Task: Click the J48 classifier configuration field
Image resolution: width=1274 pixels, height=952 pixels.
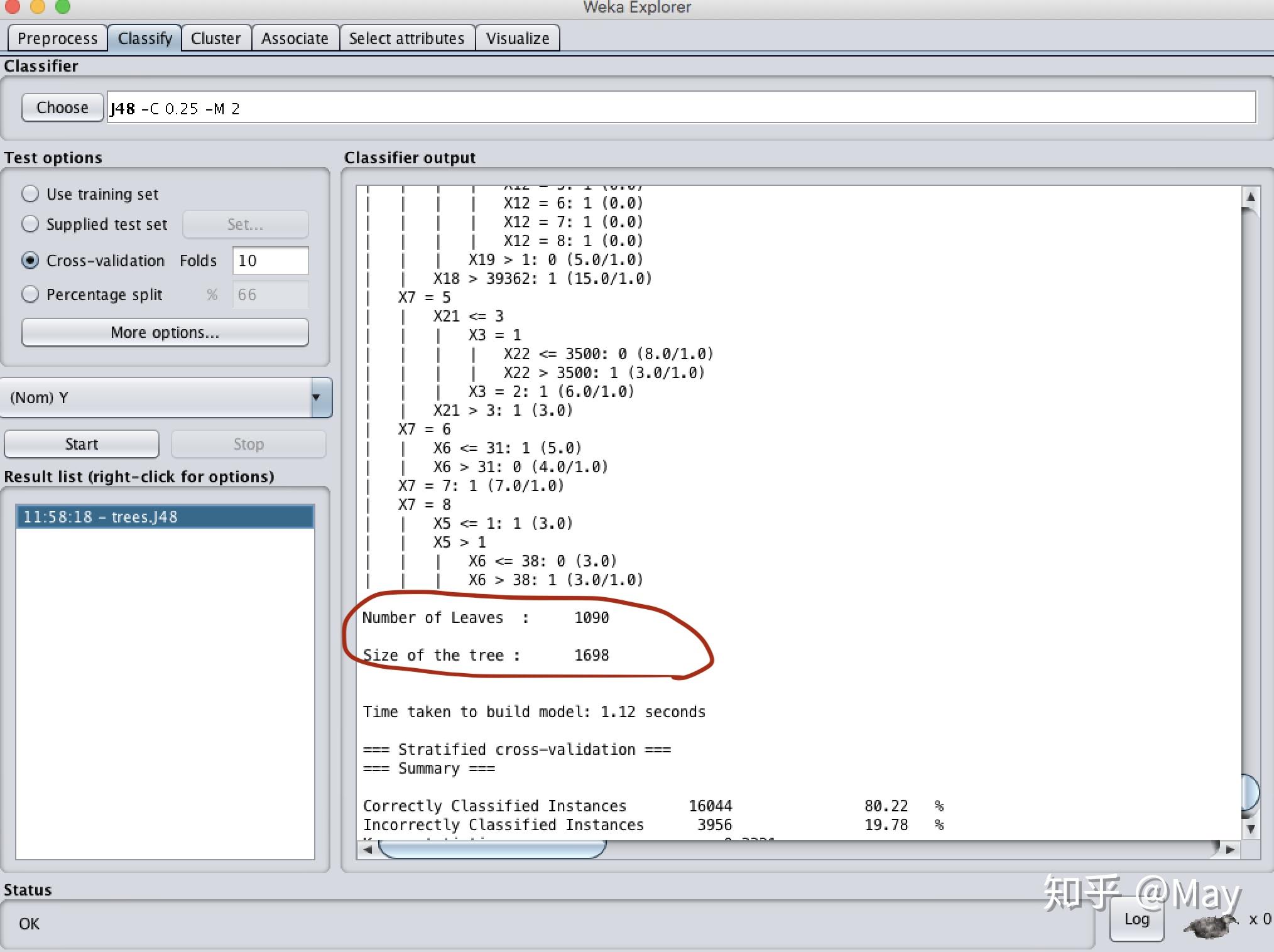Action: click(681, 108)
